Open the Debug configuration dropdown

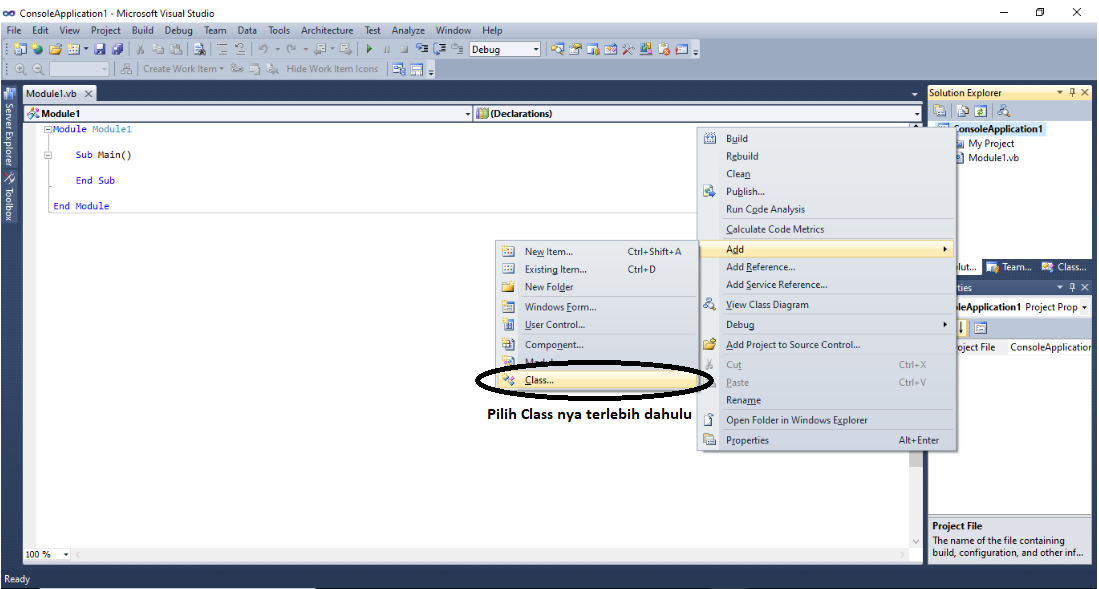[535, 49]
